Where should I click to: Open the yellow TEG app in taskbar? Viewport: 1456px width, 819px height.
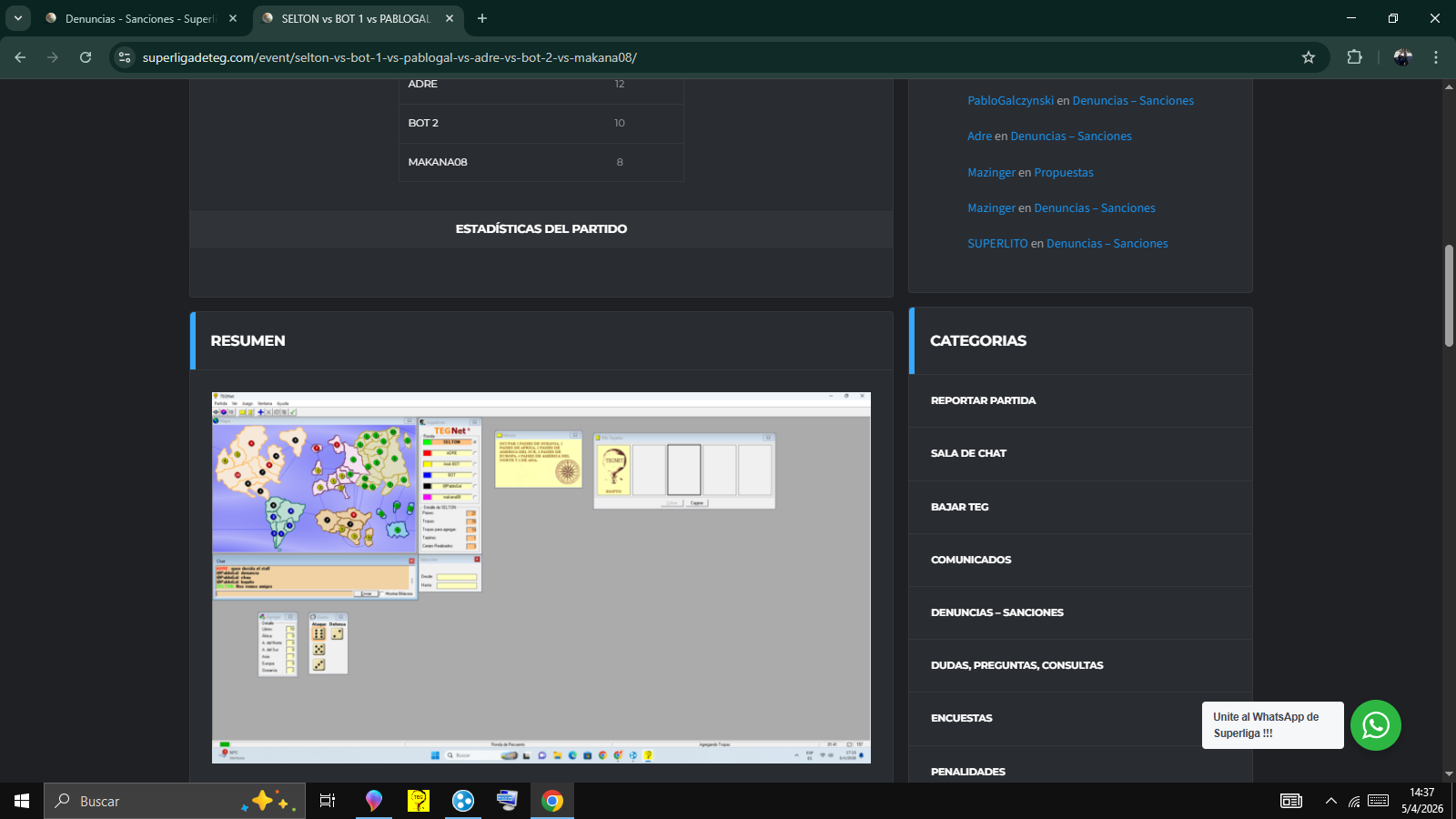[x=418, y=801]
